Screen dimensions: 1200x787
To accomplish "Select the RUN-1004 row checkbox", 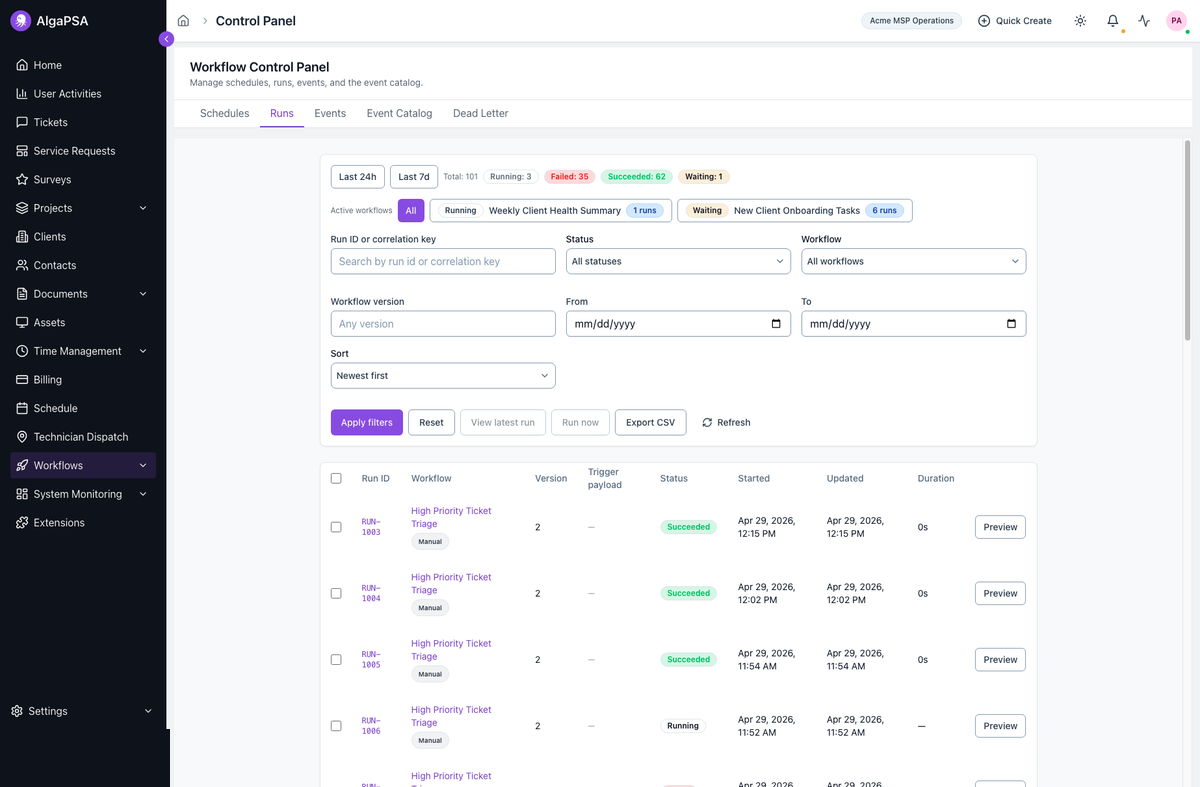I will 336,593.
